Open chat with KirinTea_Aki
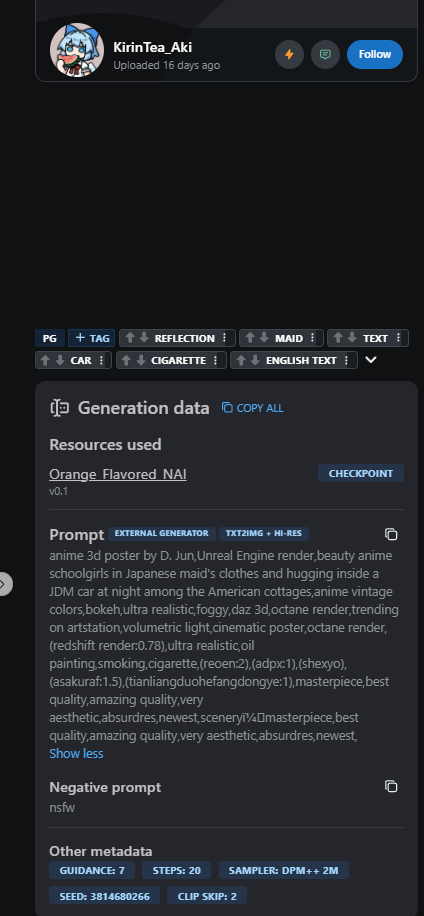This screenshot has width=424, height=916. (325, 55)
